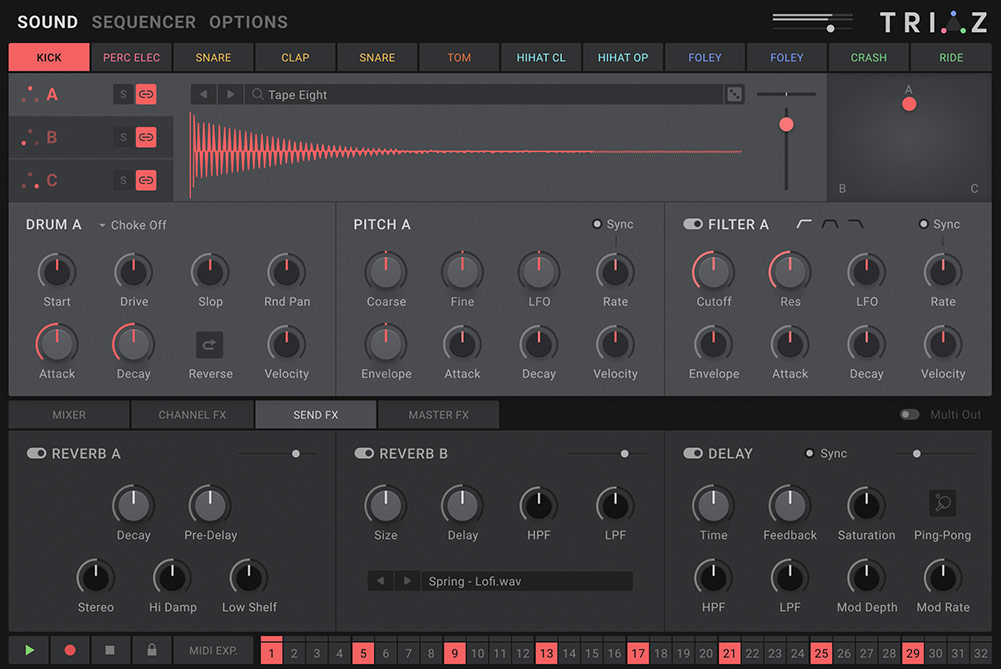The height and width of the screenshot is (669, 1001).
Task: Click the lock icon in bottom bar
Action: pos(151,650)
